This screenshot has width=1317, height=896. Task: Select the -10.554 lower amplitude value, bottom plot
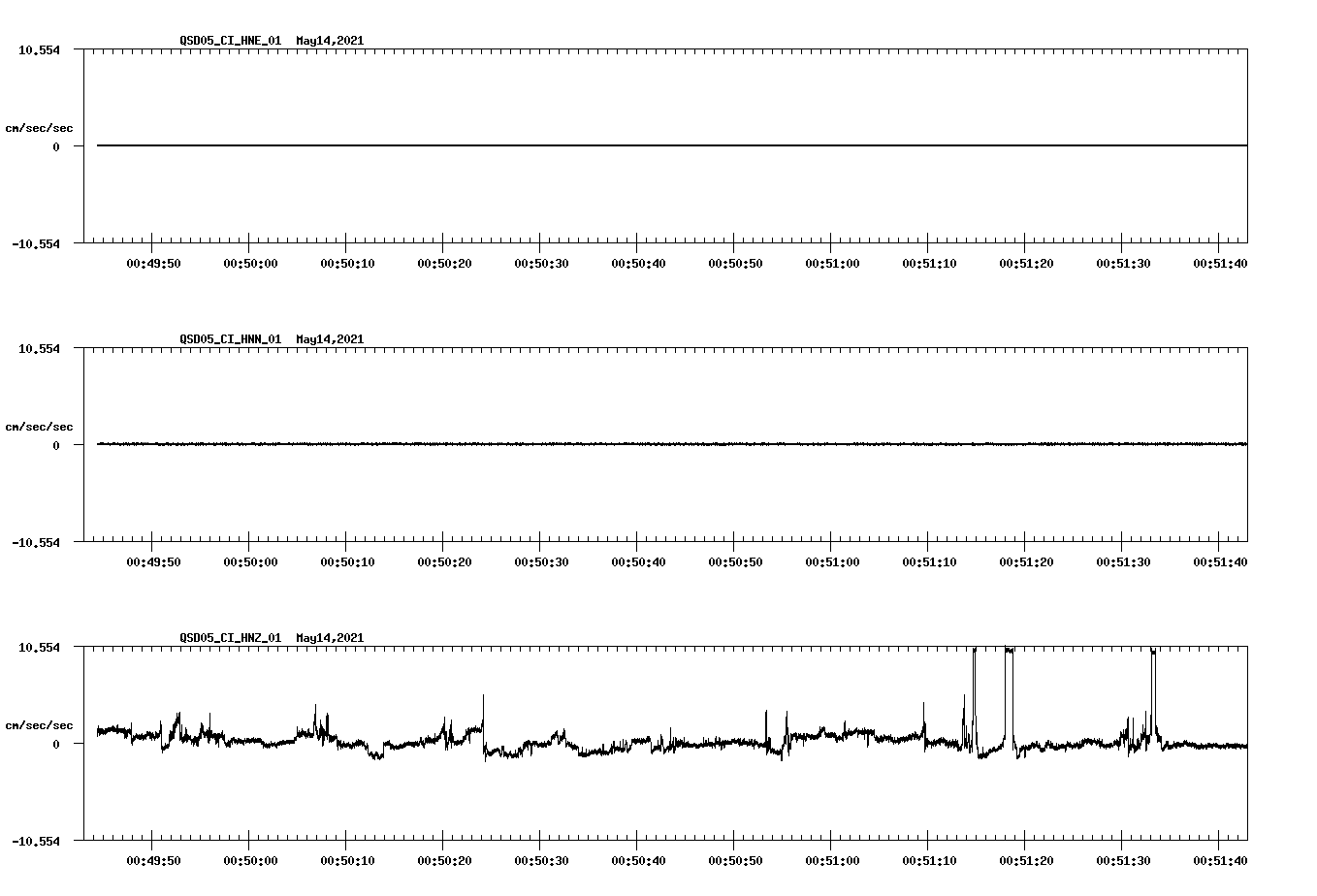[35, 843]
